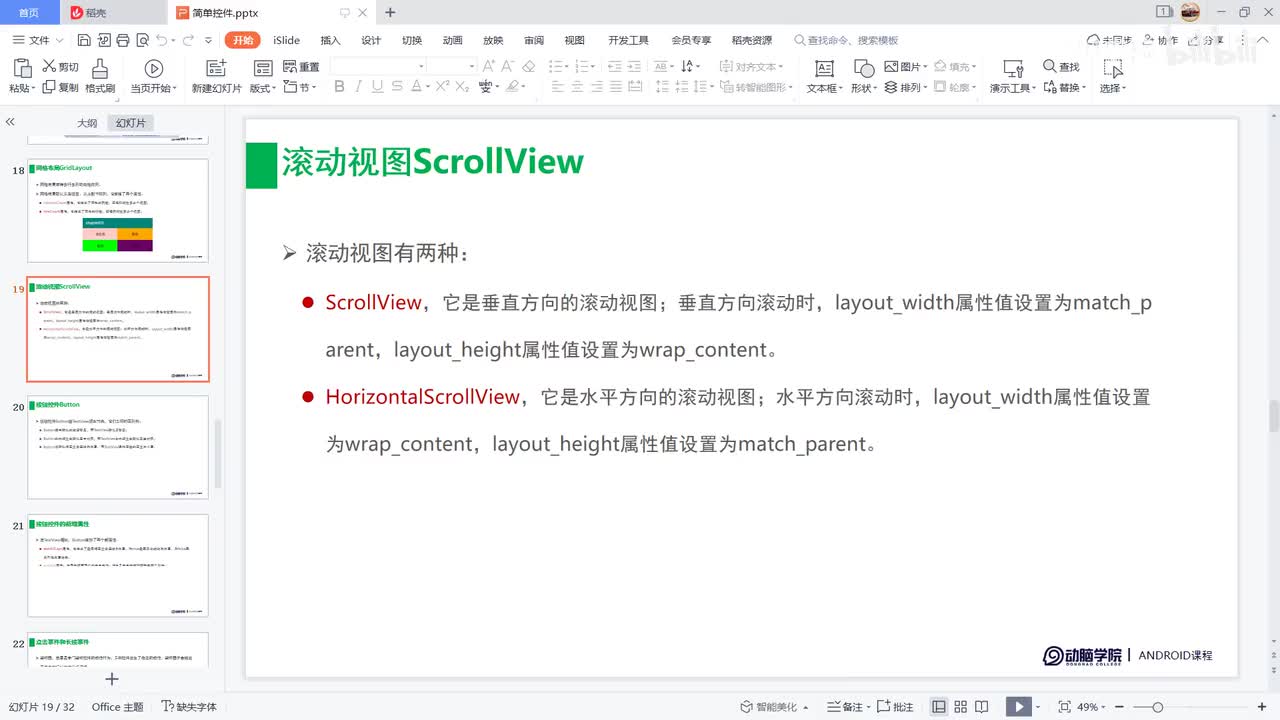Viewport: 1280px width, 720px height.
Task: Open the 文件 File menu
Action: tap(38, 40)
